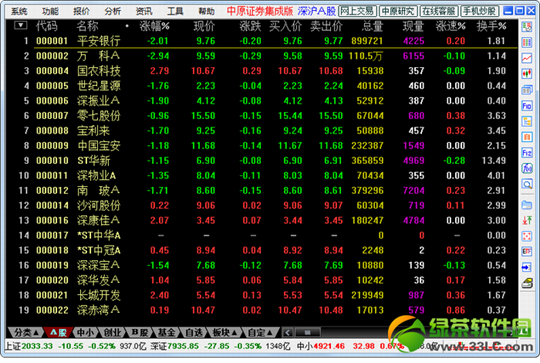540x363 pixels.
Task: Open the candlestick K-line chart sidebar icon
Action: 527,74
